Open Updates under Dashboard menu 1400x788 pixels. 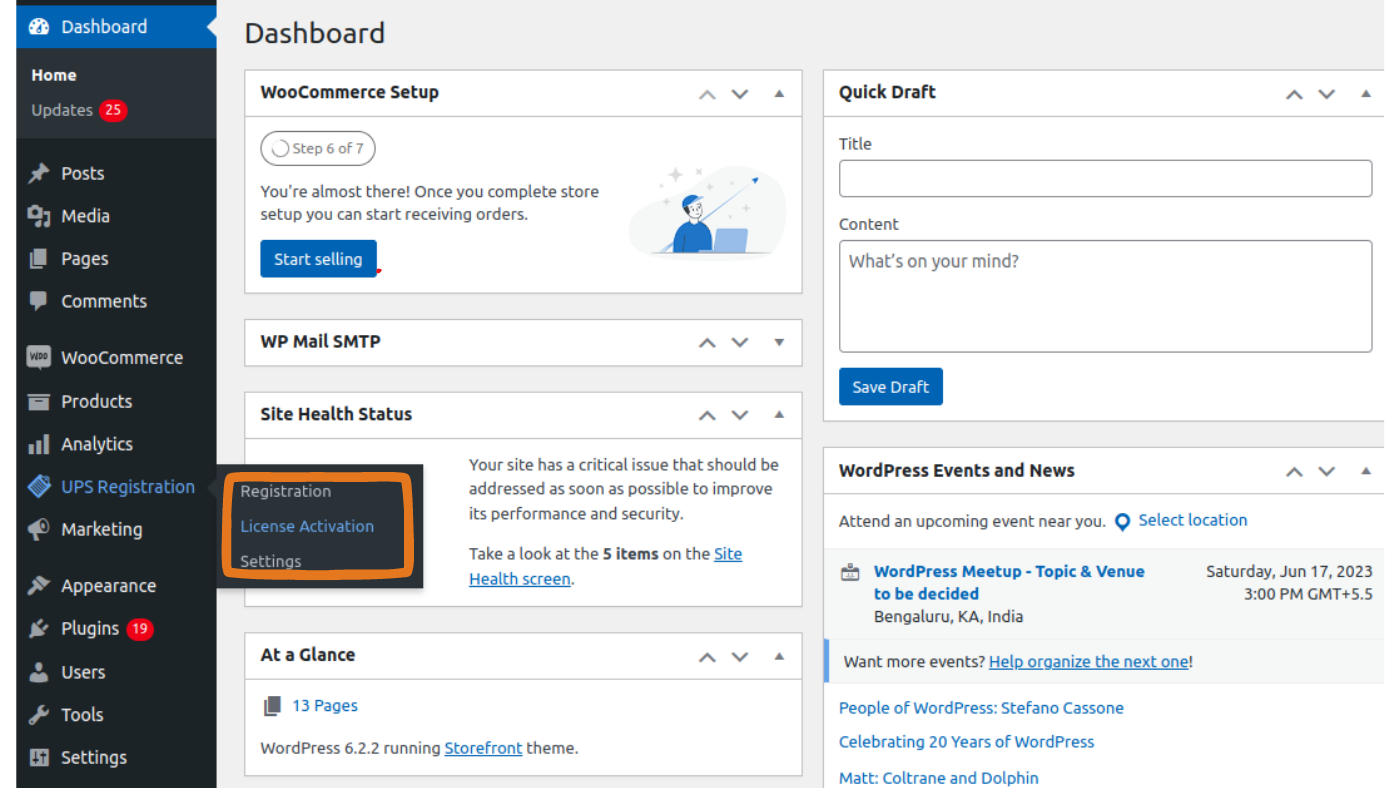click(x=62, y=110)
